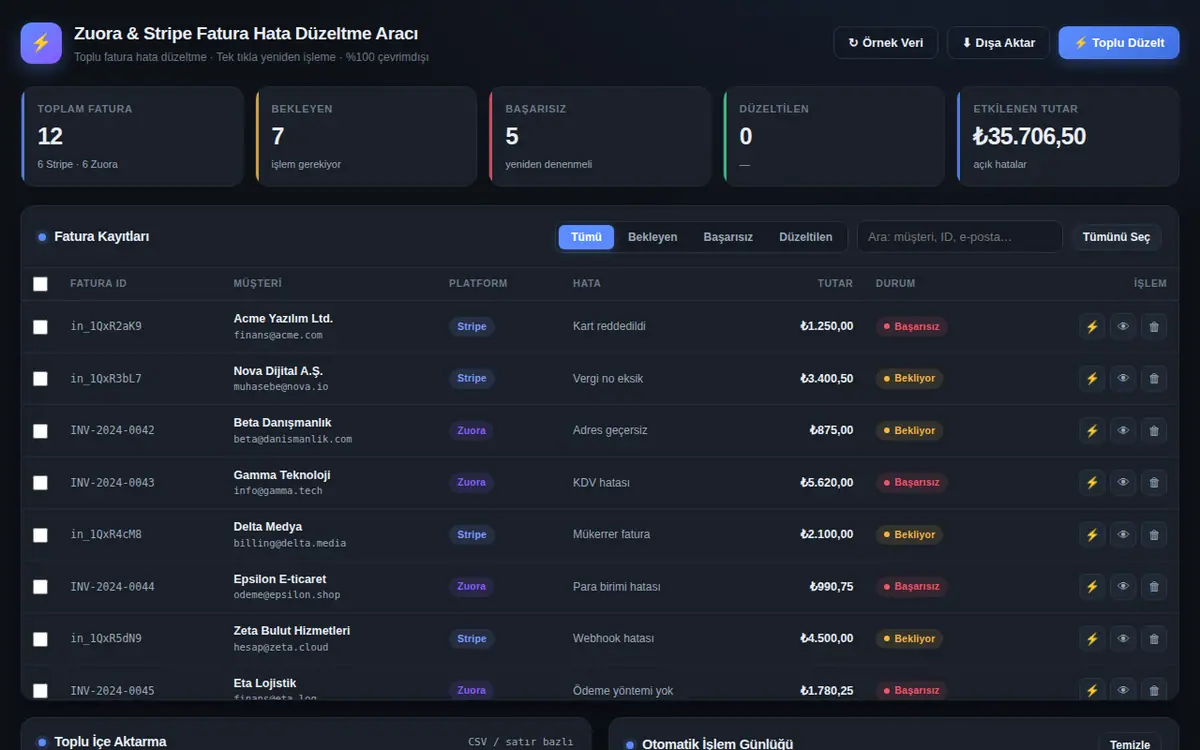
Task: Click Otomatik İşlem Günlüğü heading
Action: (717, 745)
